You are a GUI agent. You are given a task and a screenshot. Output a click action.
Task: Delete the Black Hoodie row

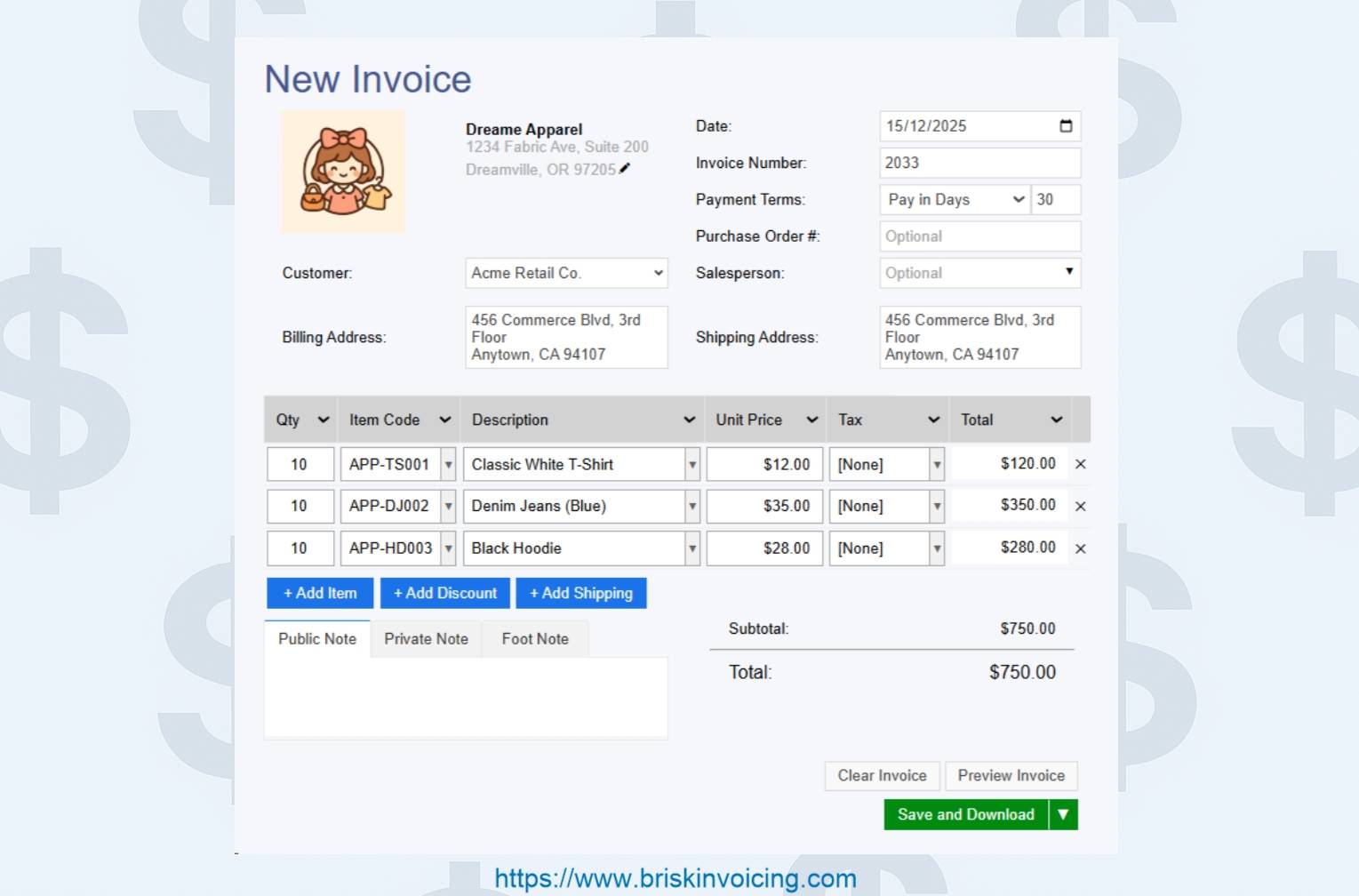click(1080, 548)
